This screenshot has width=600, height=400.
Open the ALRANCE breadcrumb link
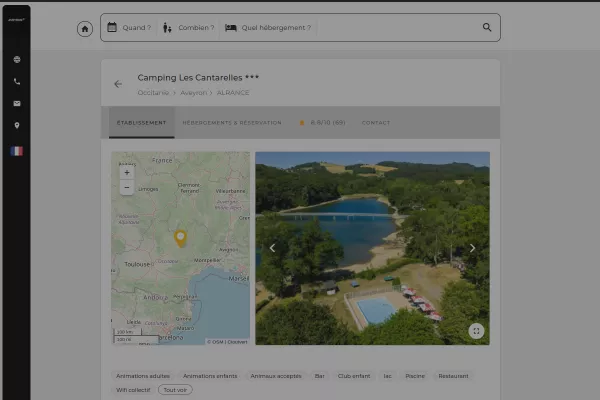[x=233, y=93]
